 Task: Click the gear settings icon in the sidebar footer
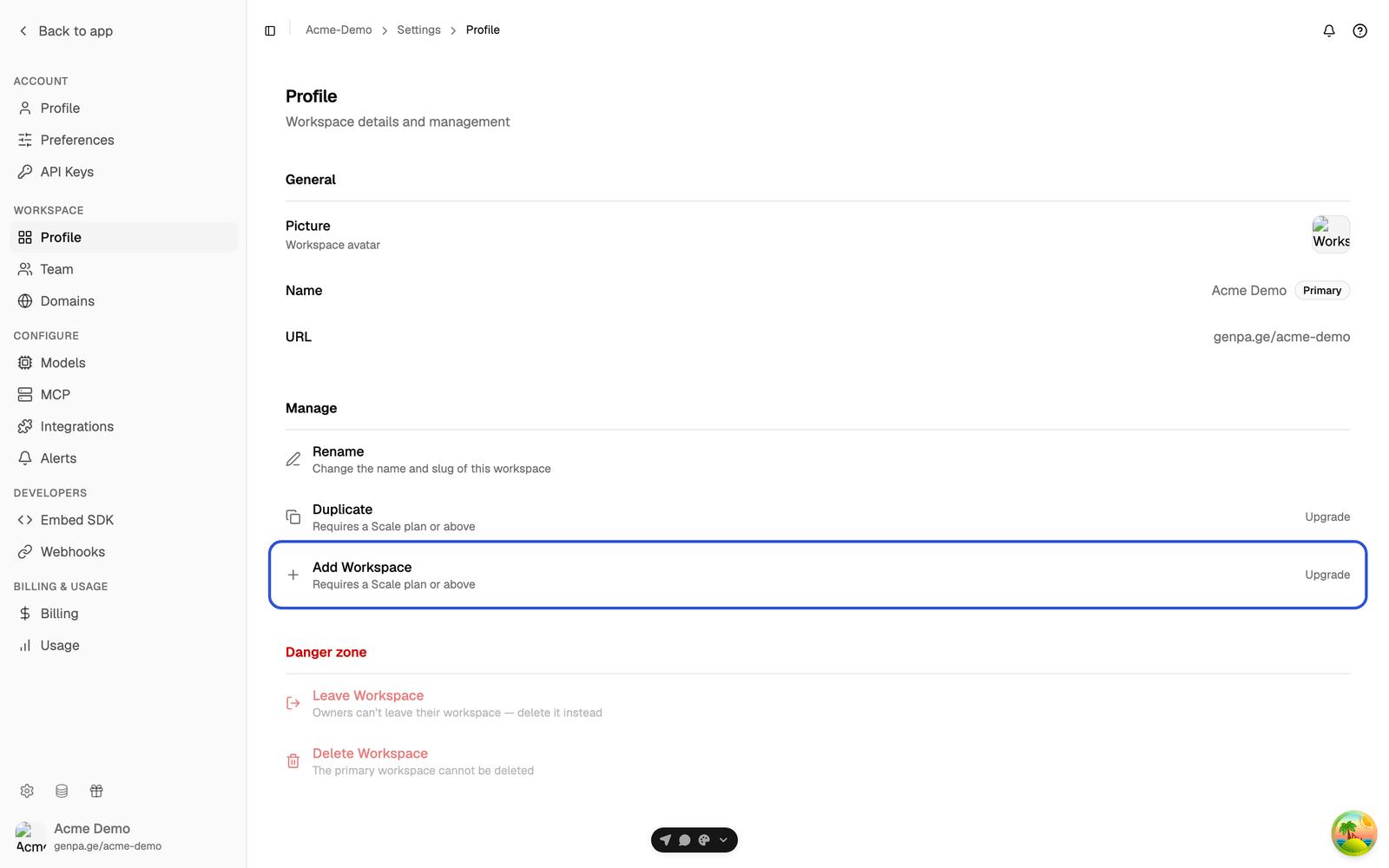point(27,791)
